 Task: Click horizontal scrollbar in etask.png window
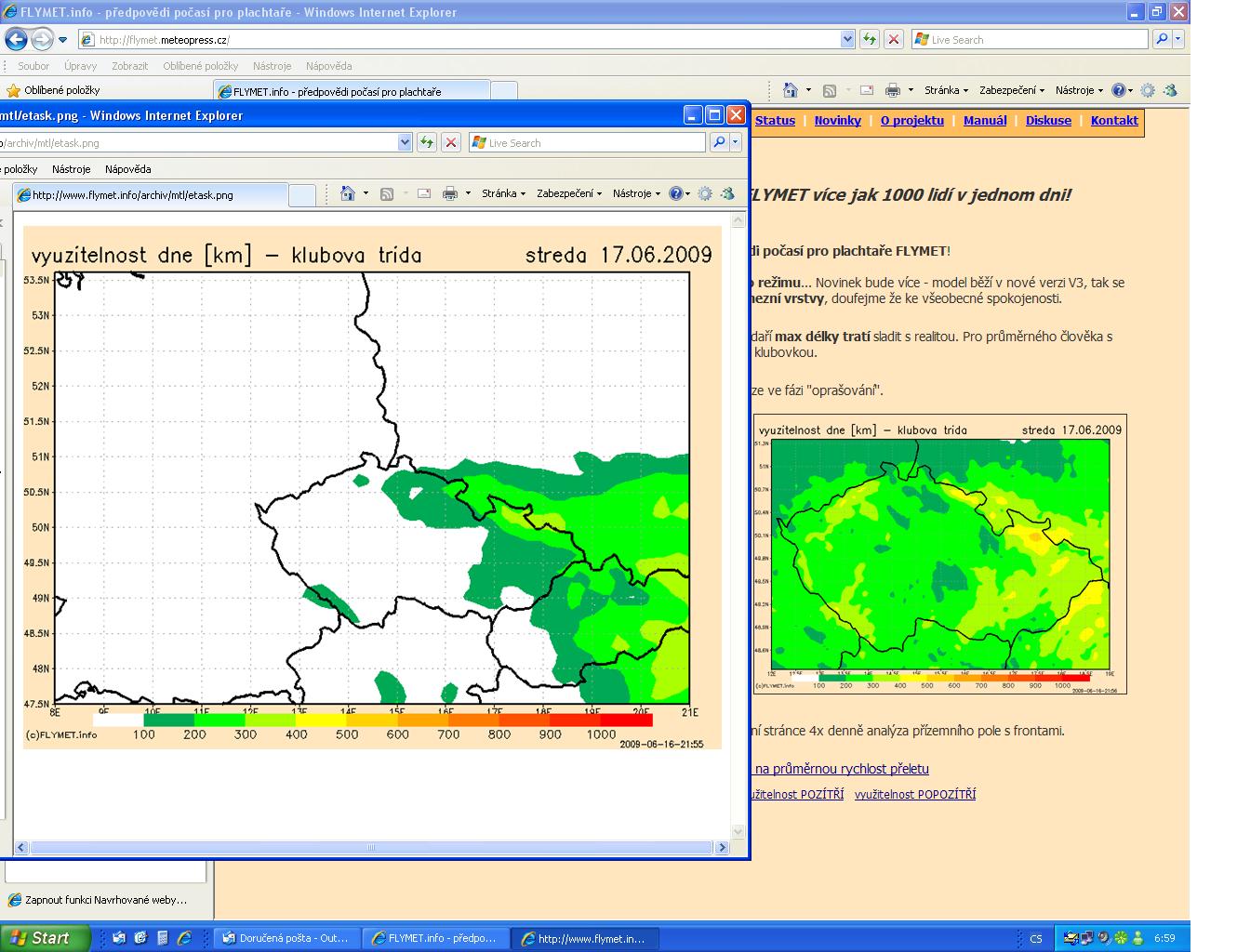(x=372, y=848)
